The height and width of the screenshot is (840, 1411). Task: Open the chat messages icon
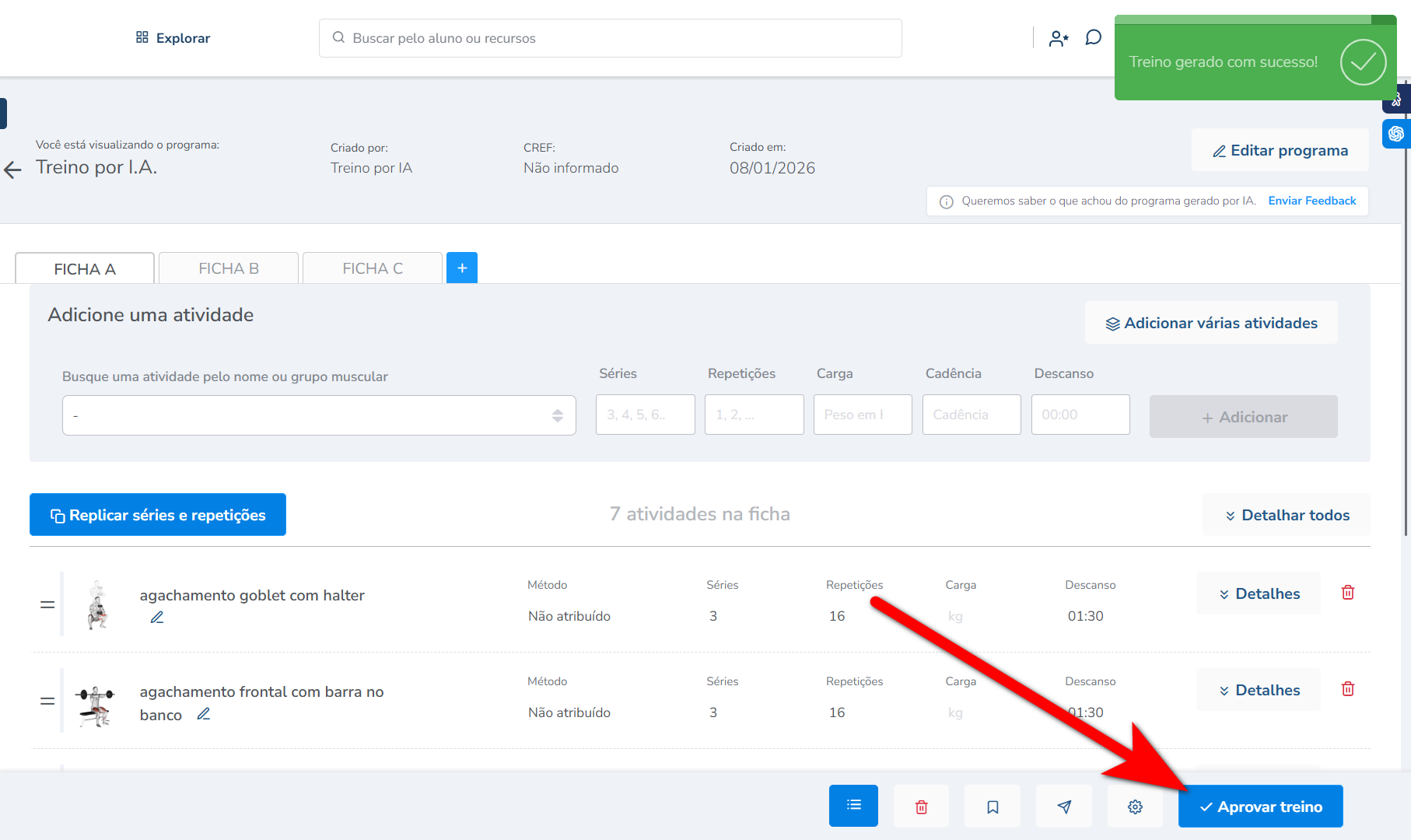(x=1093, y=38)
